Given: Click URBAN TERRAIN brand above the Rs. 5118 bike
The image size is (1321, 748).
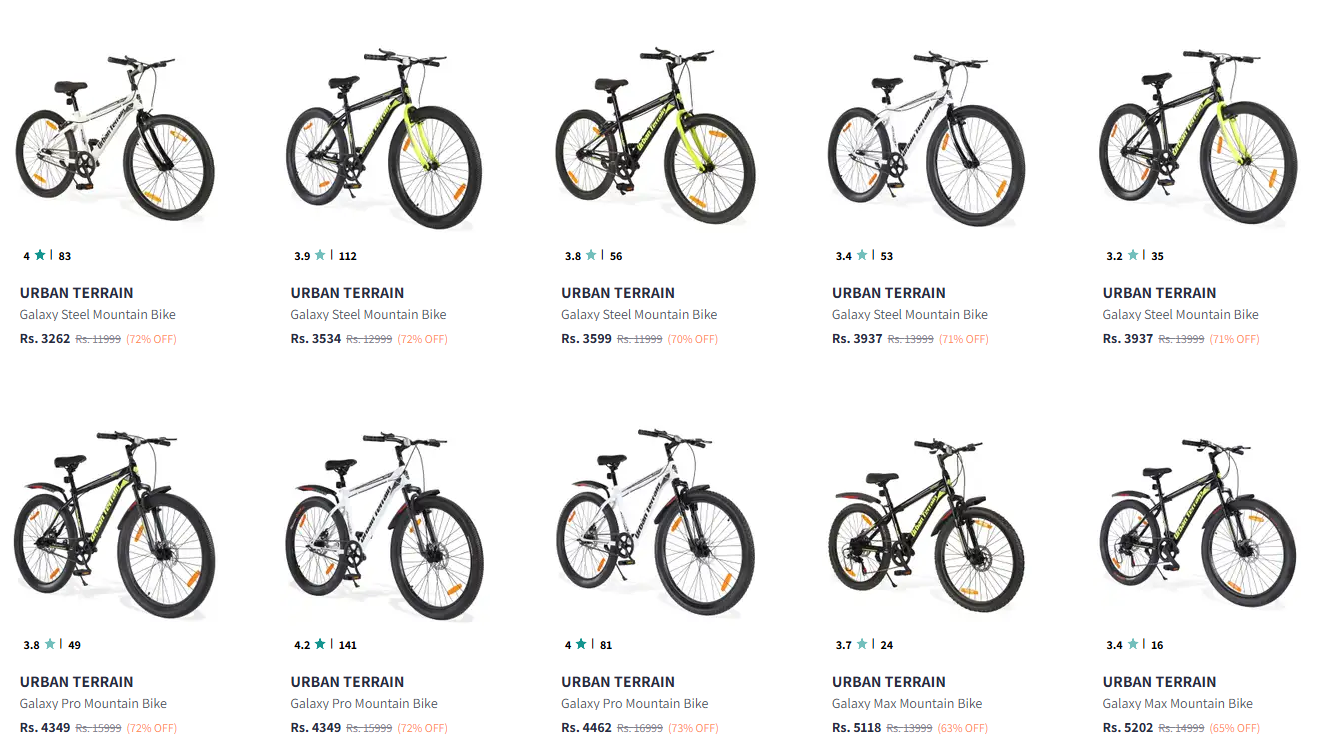Looking at the screenshot, I should pos(888,682).
